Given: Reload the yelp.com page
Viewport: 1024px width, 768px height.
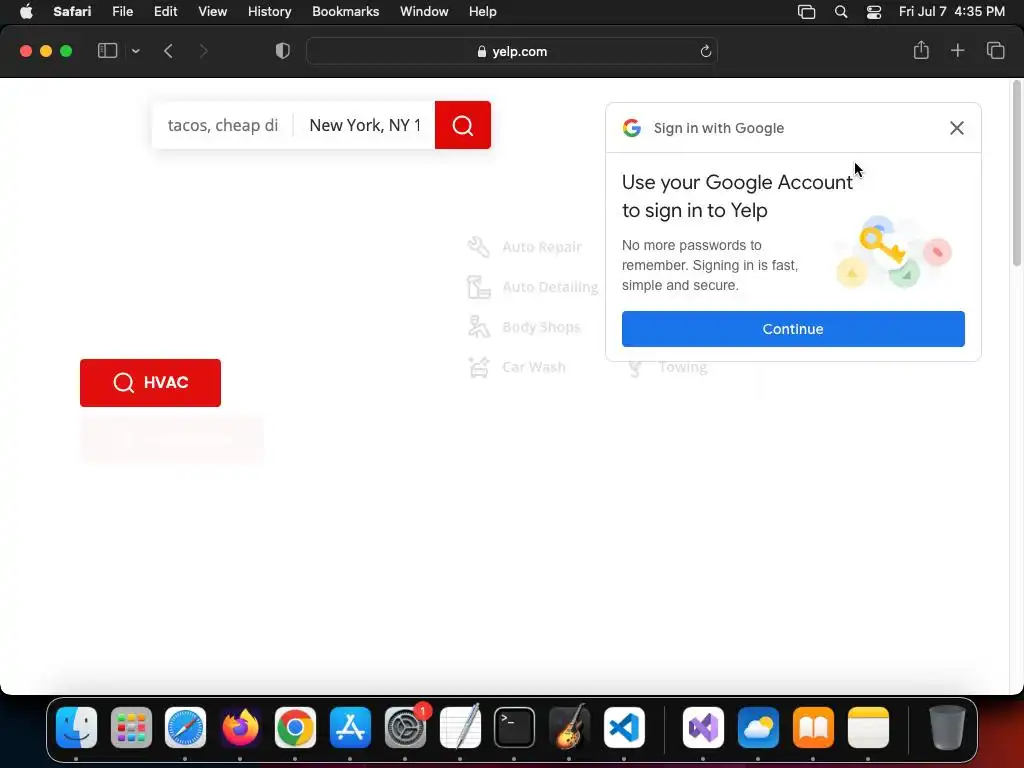Looking at the screenshot, I should coord(705,51).
